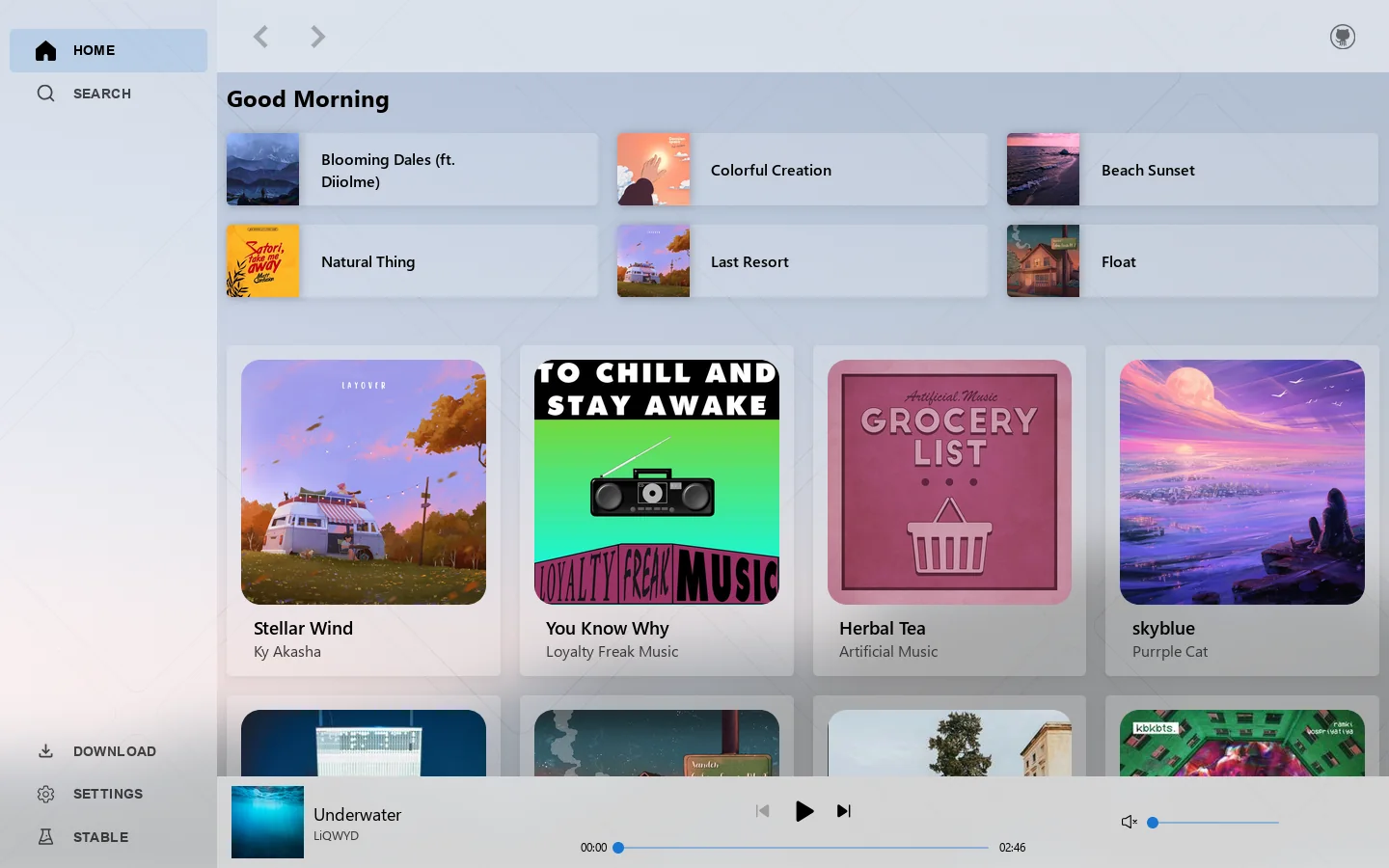The width and height of the screenshot is (1389, 868).
Task: Click the Ky Akasha artist name
Action: point(287,652)
